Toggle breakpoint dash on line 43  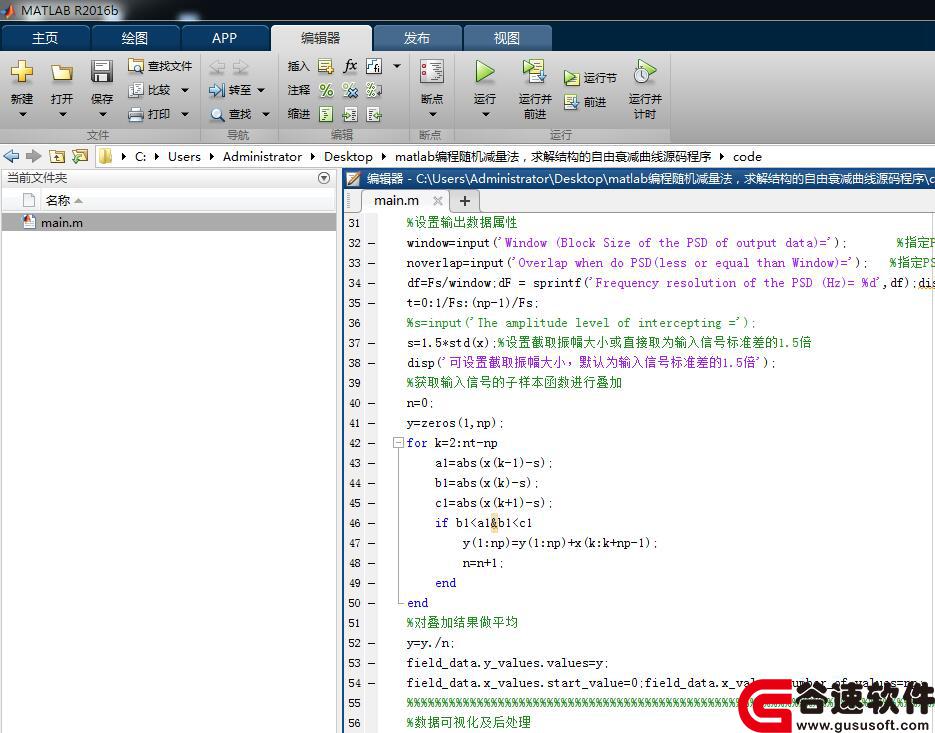click(x=371, y=463)
